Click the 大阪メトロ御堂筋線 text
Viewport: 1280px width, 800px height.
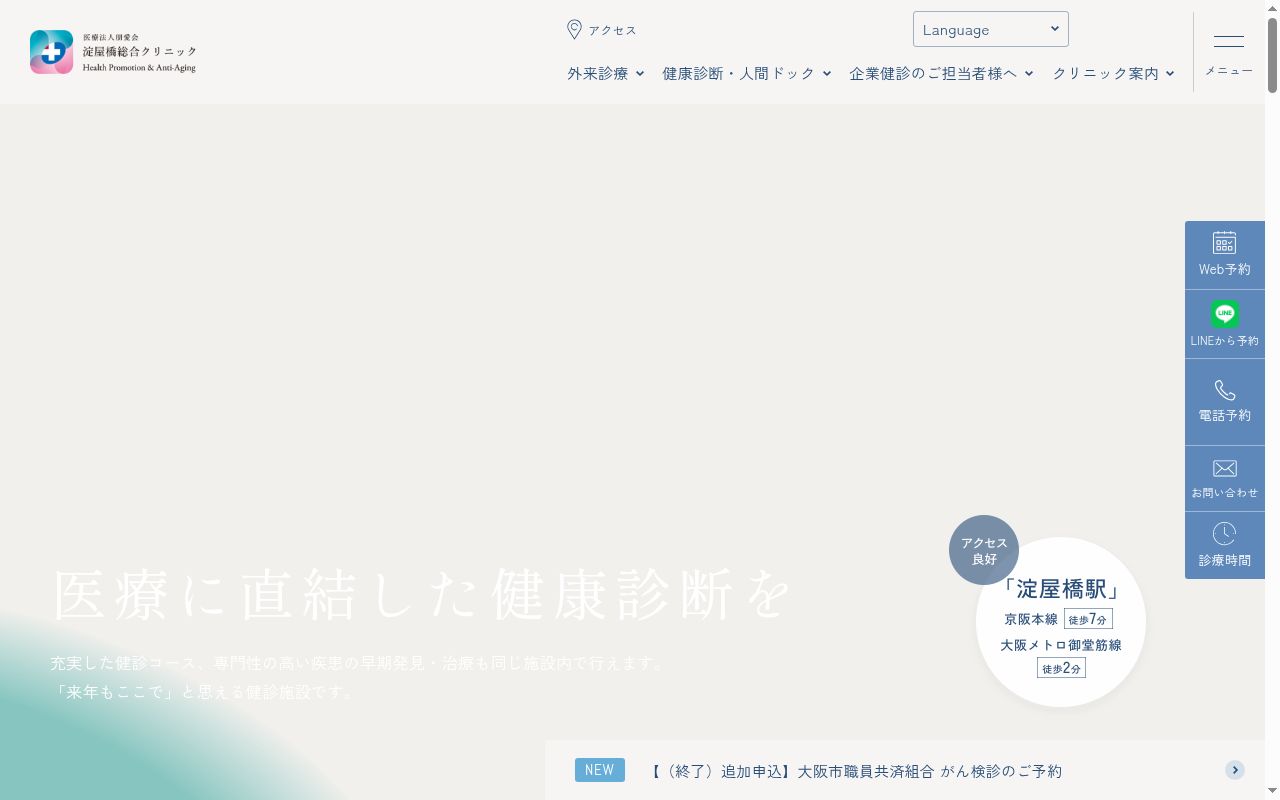point(1061,645)
